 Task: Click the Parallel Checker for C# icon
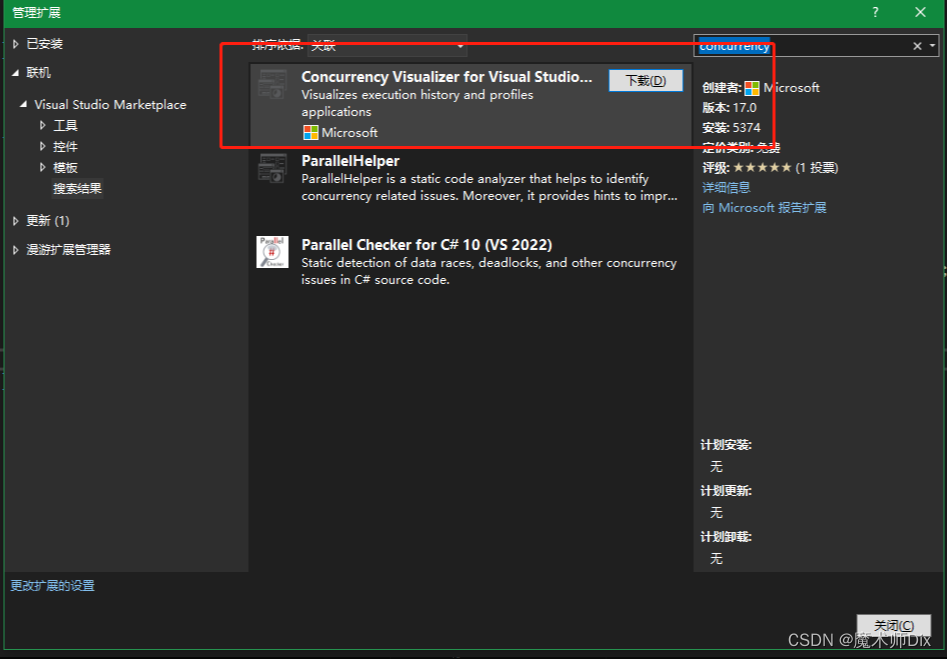coord(272,252)
